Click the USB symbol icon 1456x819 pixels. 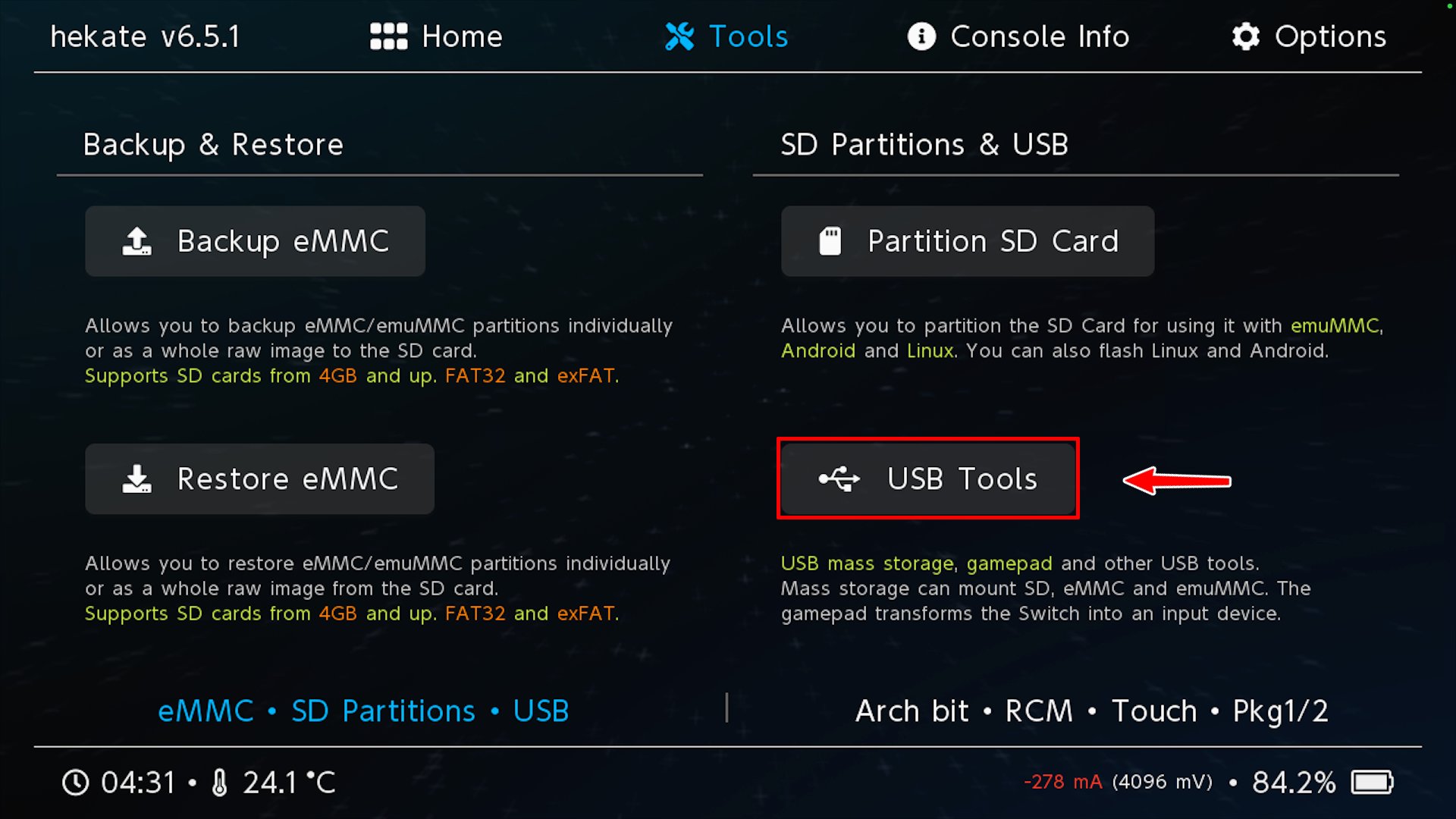(839, 479)
